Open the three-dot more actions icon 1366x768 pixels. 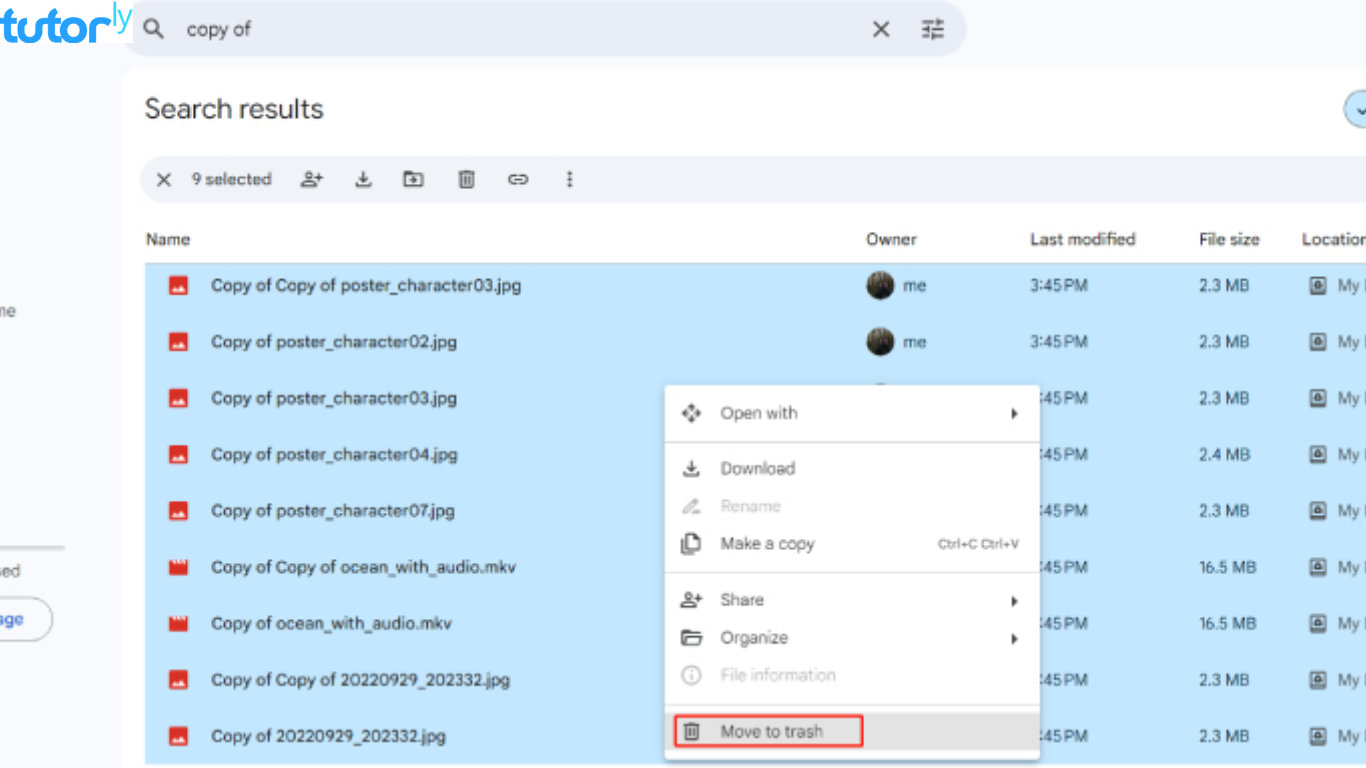tap(569, 179)
